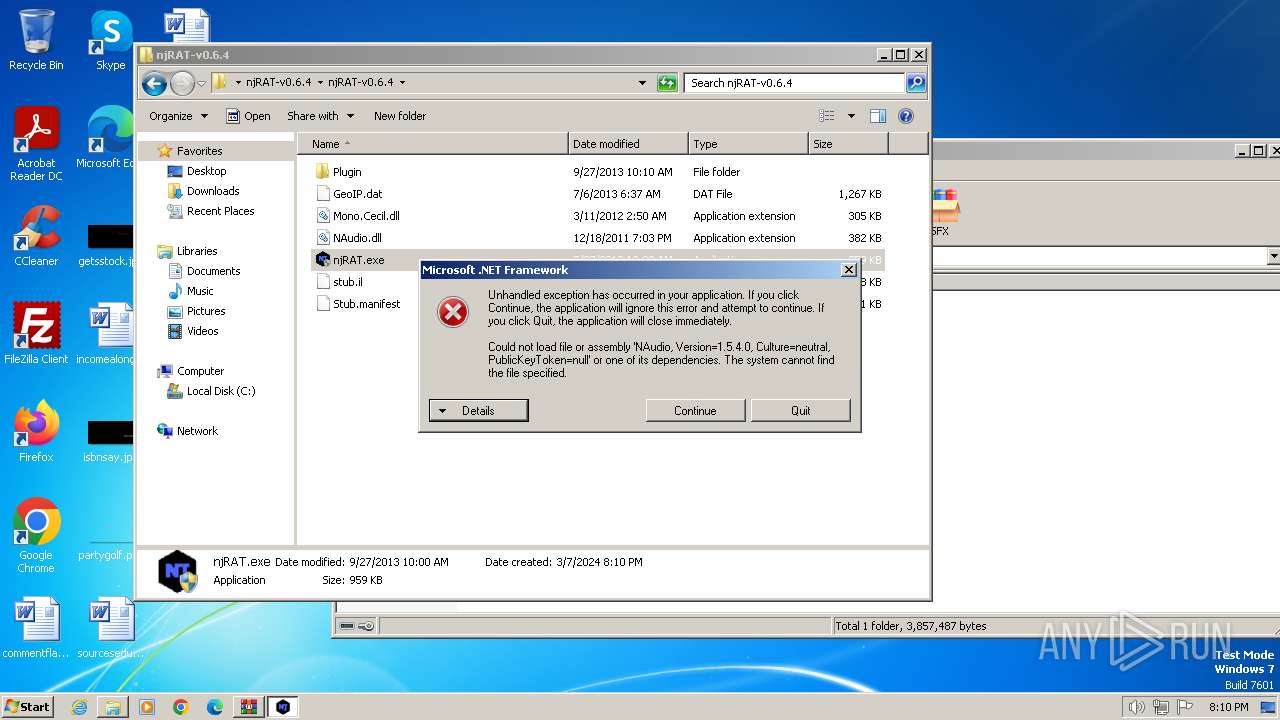Screen dimensions: 1280x720
Task: Expand the address bar history dropdown
Action: click(642, 83)
